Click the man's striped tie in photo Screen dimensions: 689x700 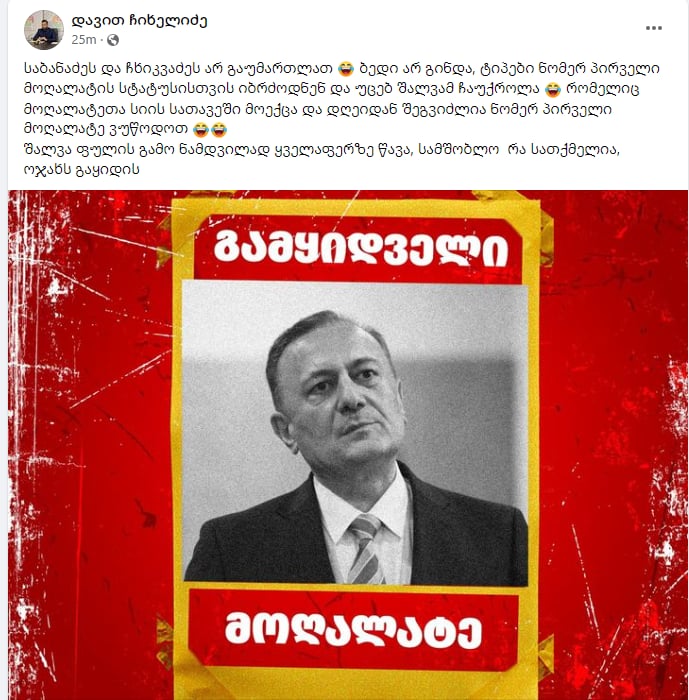click(x=365, y=549)
